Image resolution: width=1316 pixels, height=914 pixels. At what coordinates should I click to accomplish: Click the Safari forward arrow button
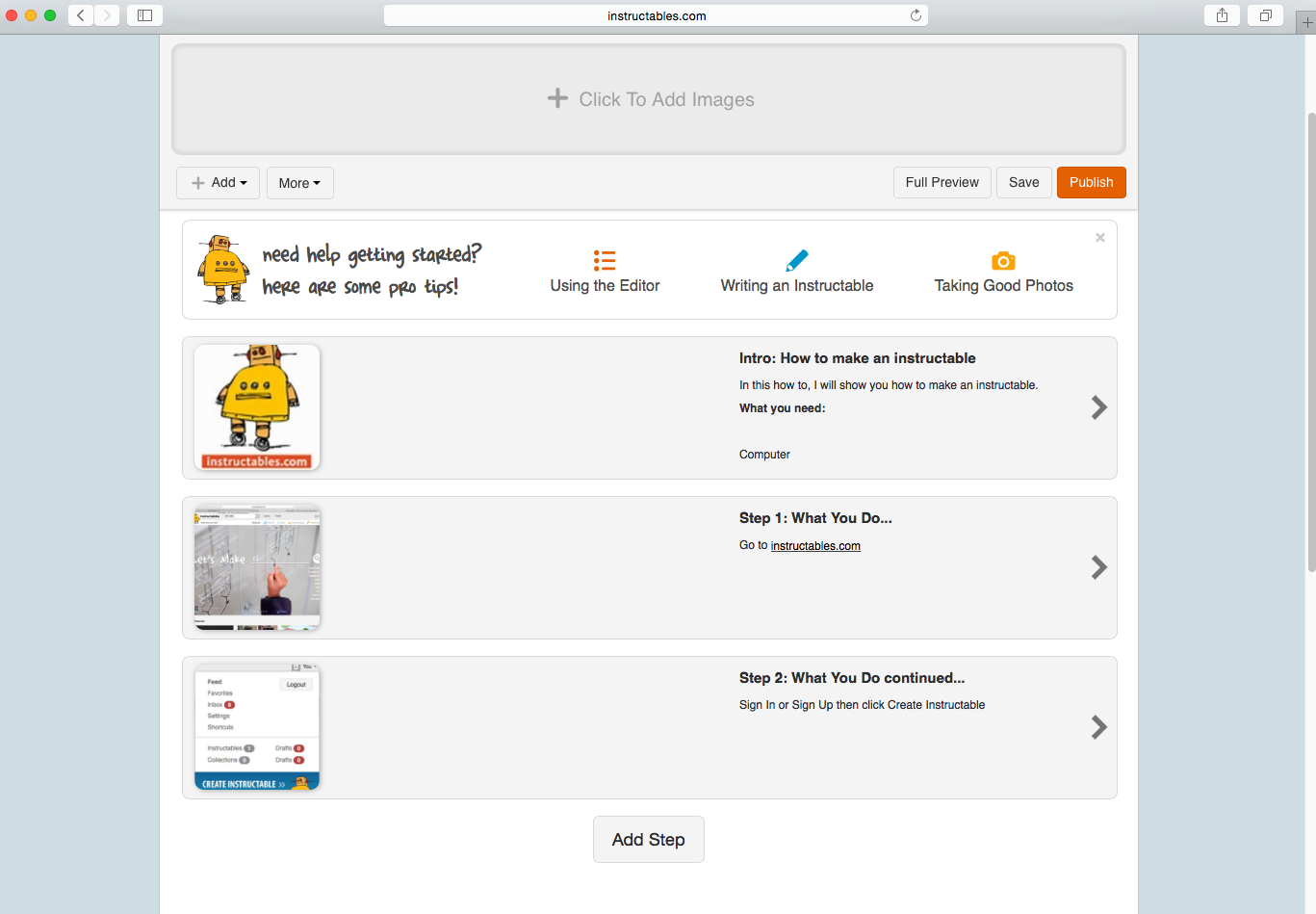pyautogui.click(x=107, y=15)
